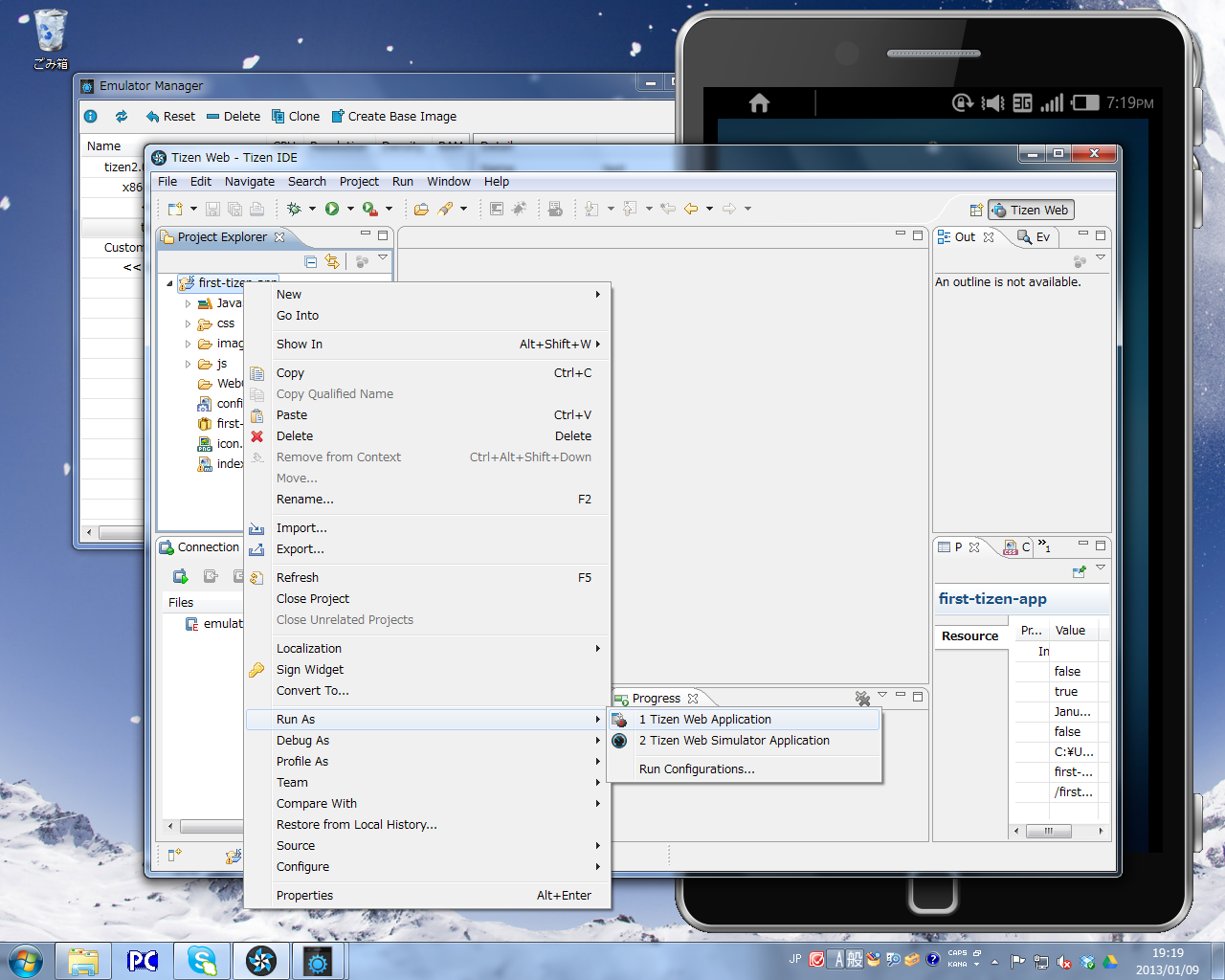Image resolution: width=1225 pixels, height=980 pixels.
Task: Click Create Base Image in Emulator Manager
Action: tap(394, 117)
